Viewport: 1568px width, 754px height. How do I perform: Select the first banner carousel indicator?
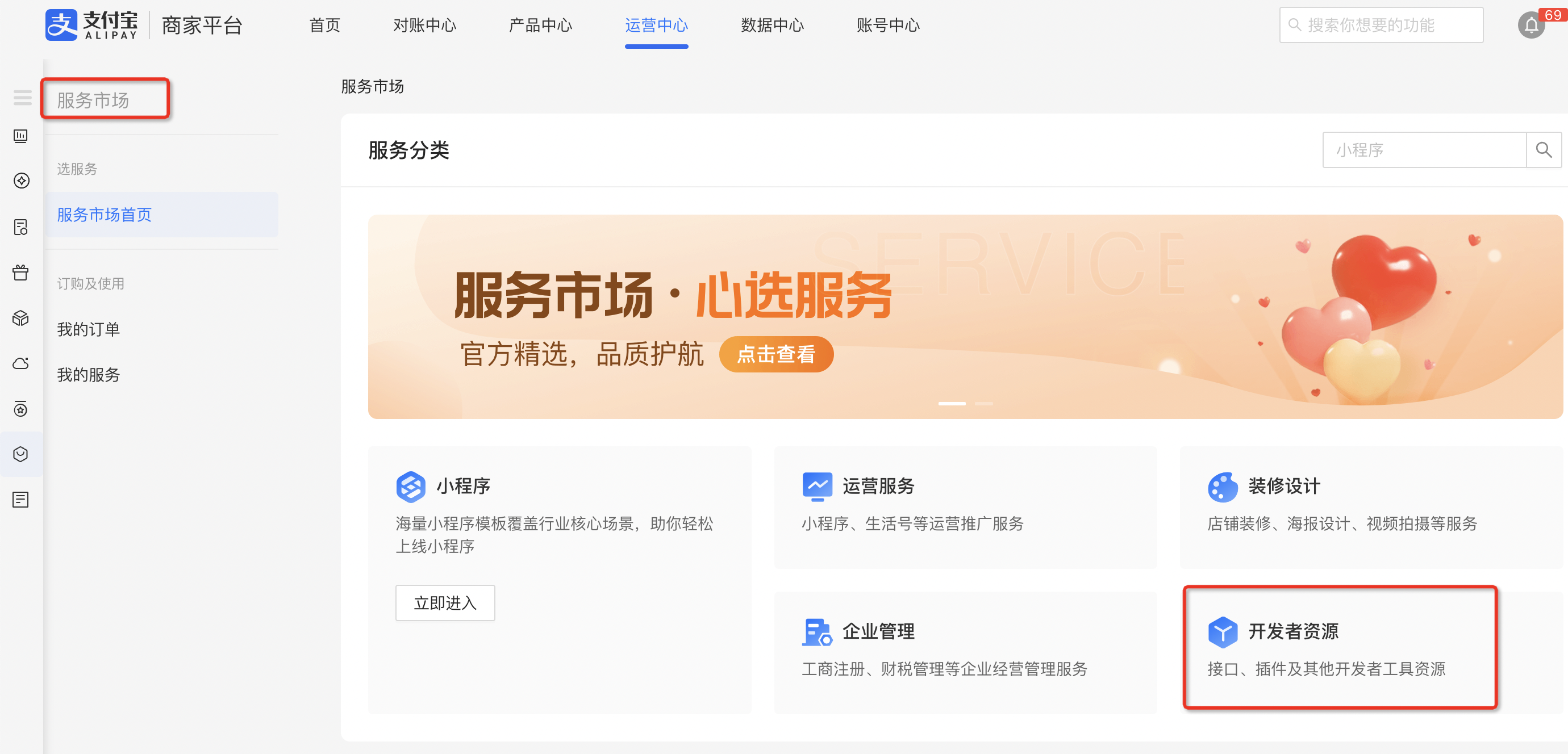click(x=952, y=404)
